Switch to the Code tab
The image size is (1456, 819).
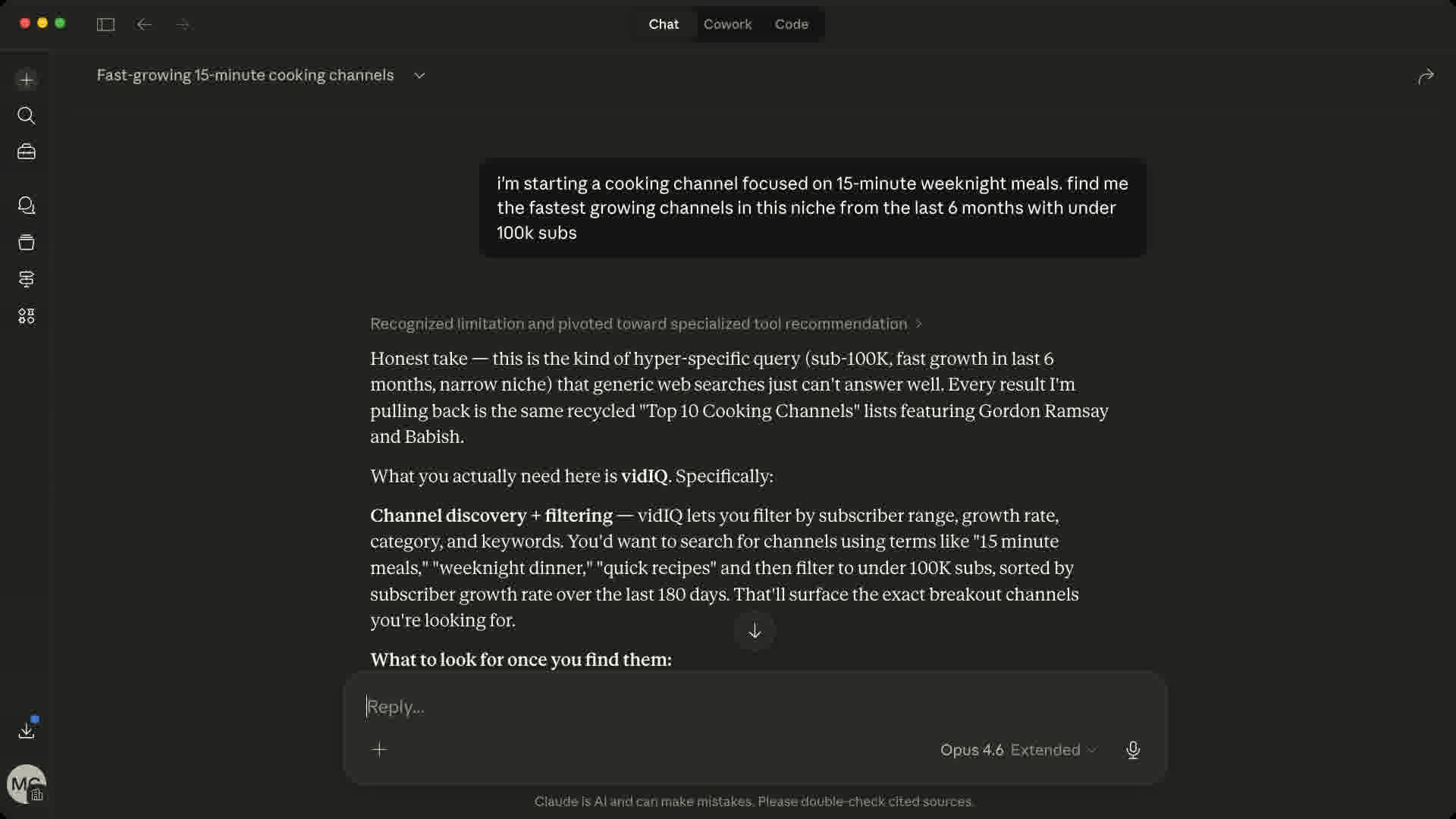(x=791, y=24)
